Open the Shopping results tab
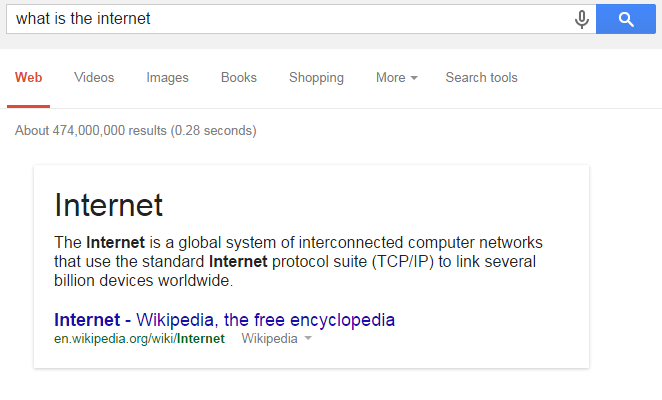 pos(316,78)
